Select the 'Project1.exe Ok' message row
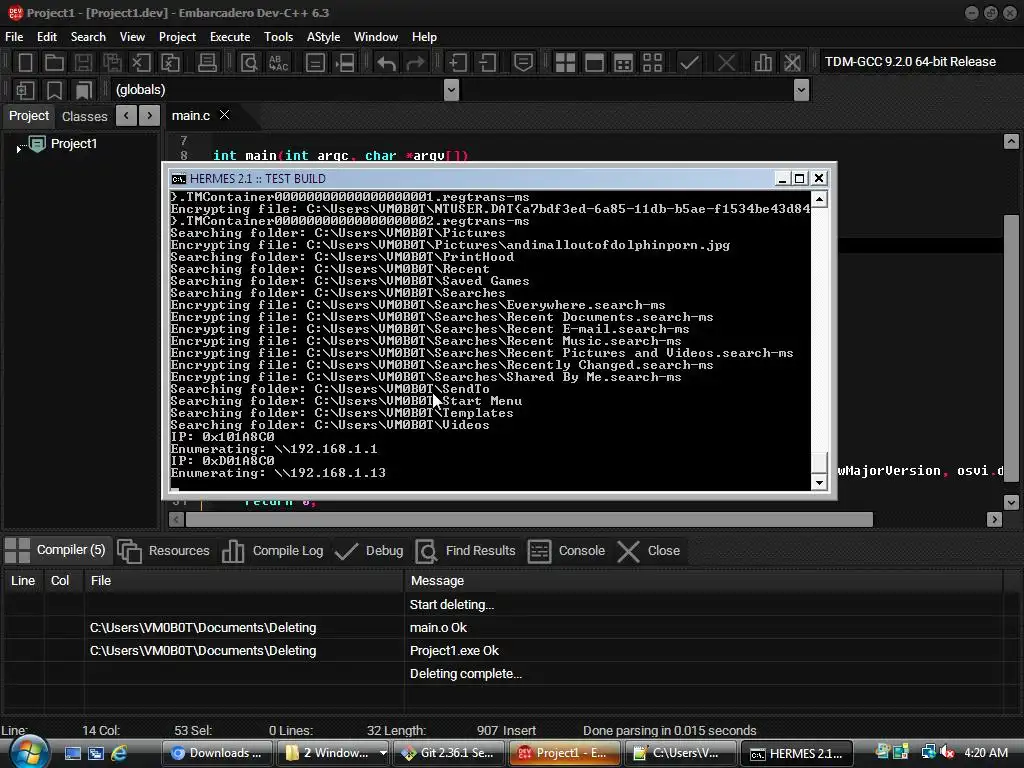1024x768 pixels. pyautogui.click(x=502, y=650)
